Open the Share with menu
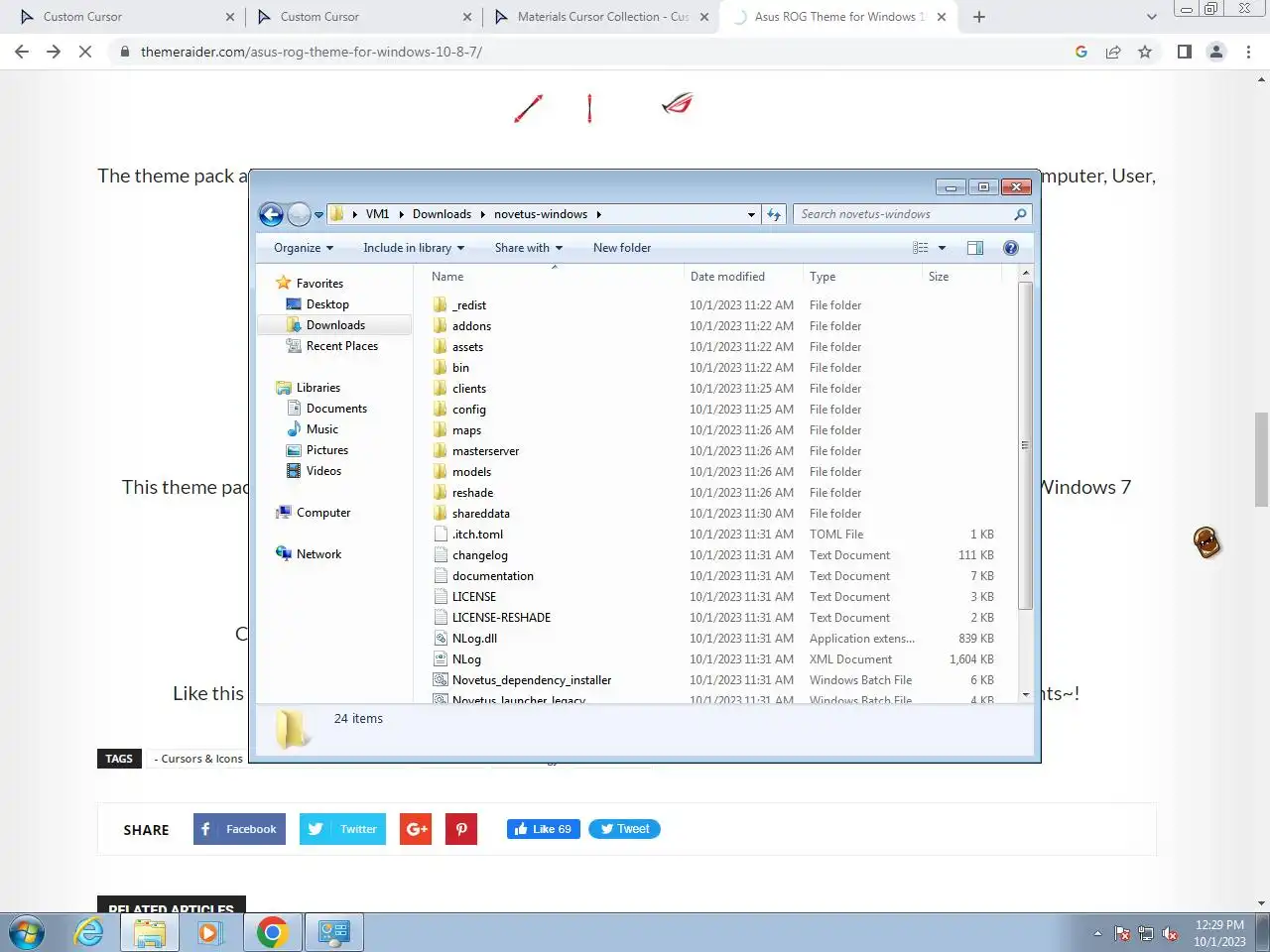 (529, 248)
